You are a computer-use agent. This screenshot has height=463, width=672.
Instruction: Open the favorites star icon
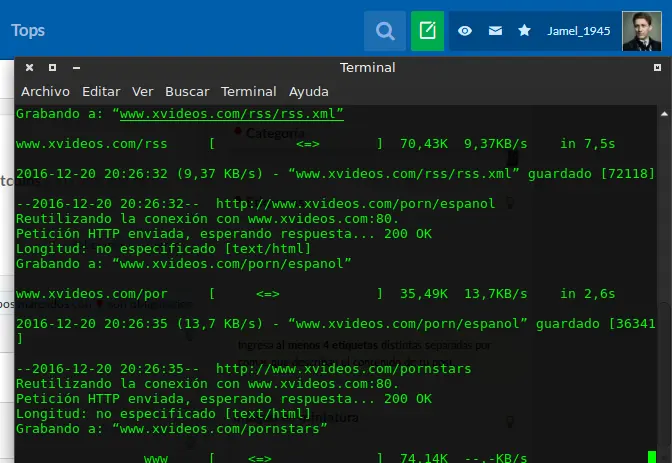(524, 30)
